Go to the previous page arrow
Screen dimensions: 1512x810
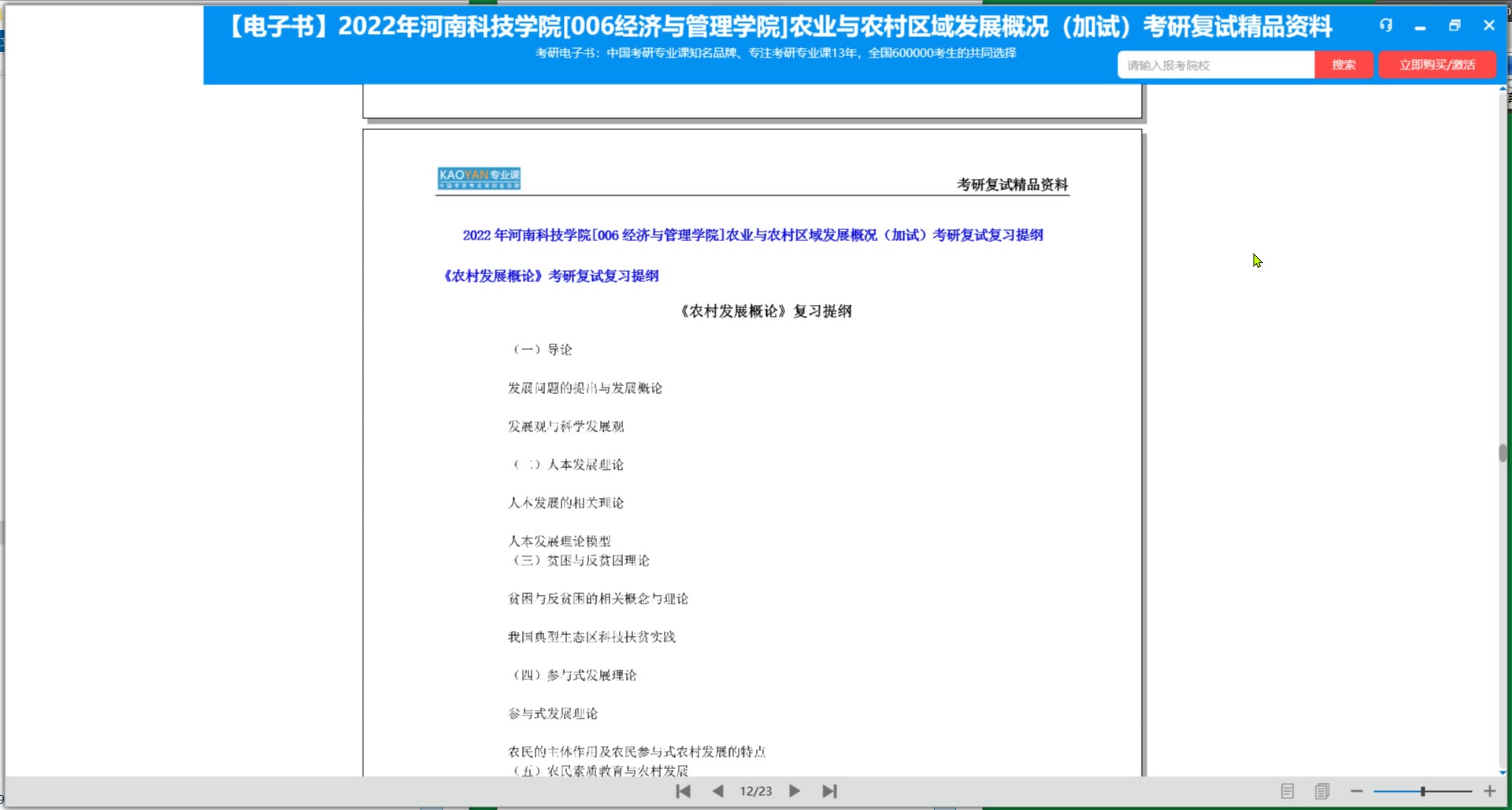point(717,791)
